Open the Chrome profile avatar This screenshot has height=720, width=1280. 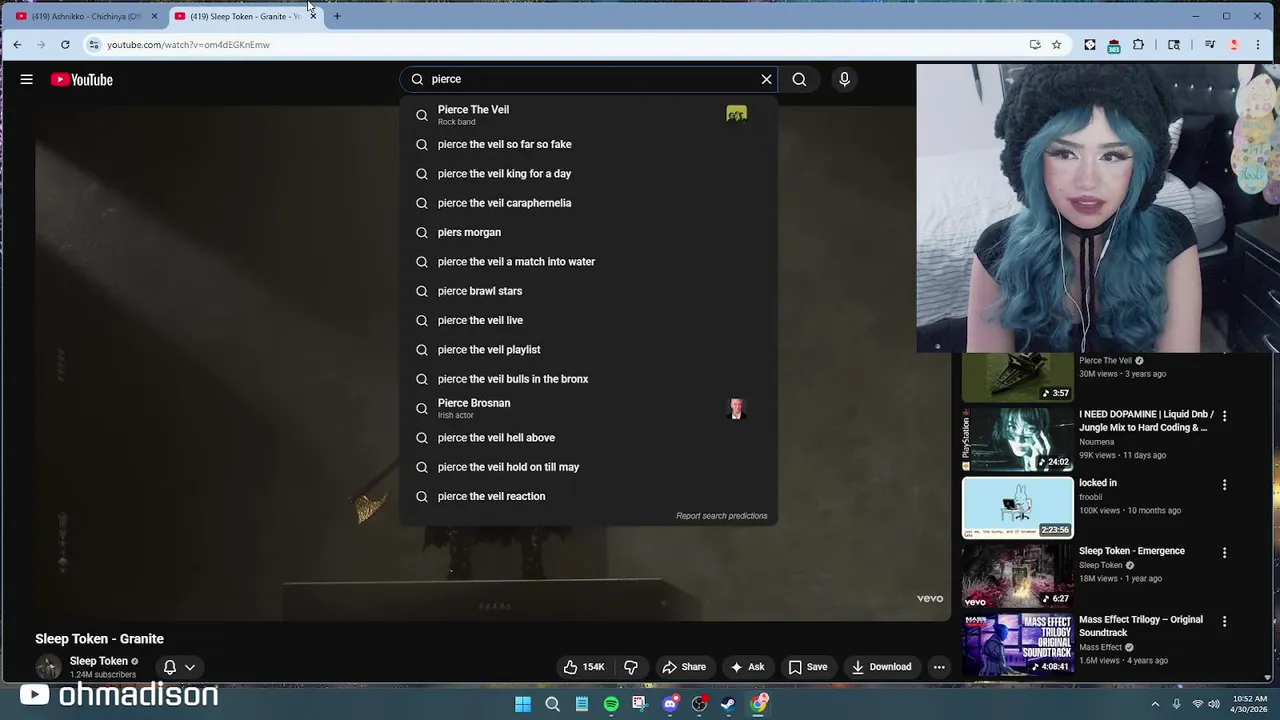coord(1234,44)
